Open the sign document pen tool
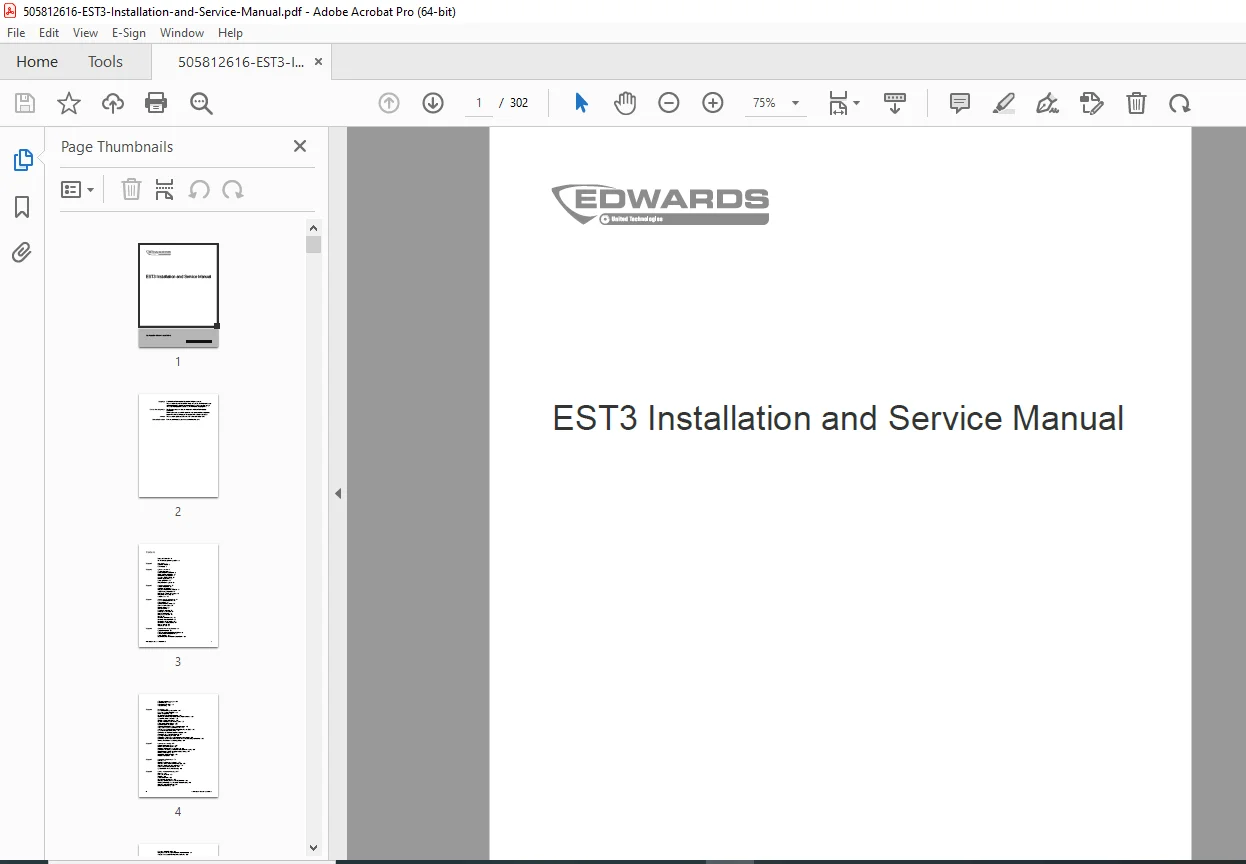This screenshot has height=864, width=1246. click(1047, 103)
